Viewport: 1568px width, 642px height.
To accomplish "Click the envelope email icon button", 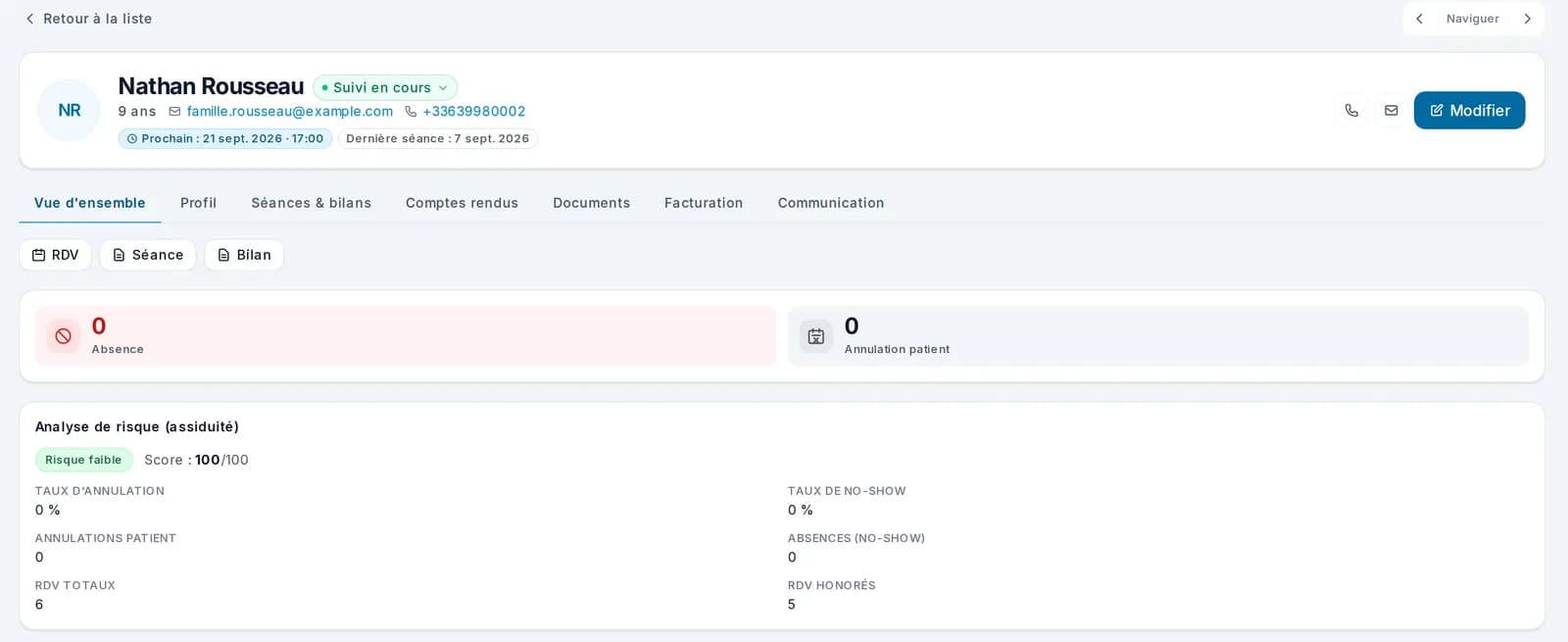I will pos(1391,111).
